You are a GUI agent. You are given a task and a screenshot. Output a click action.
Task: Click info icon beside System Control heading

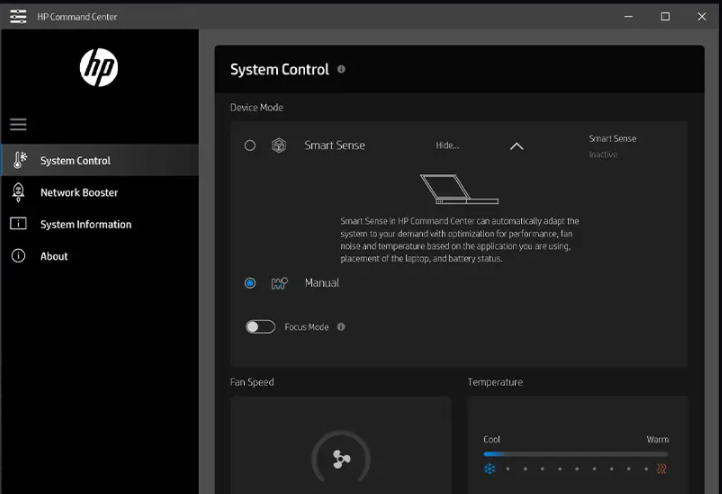(x=342, y=69)
